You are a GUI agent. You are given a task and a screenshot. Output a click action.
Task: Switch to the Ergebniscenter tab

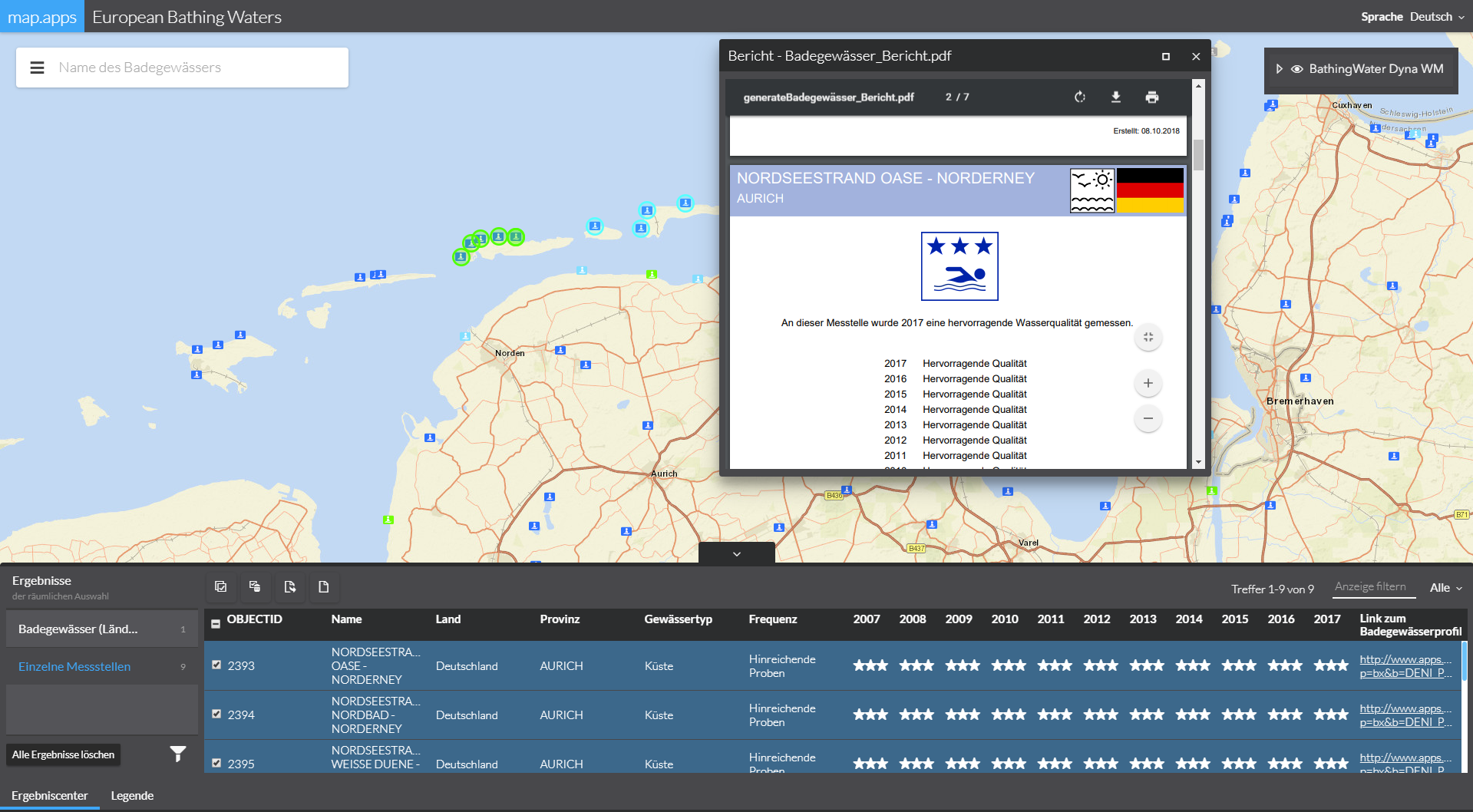point(50,796)
